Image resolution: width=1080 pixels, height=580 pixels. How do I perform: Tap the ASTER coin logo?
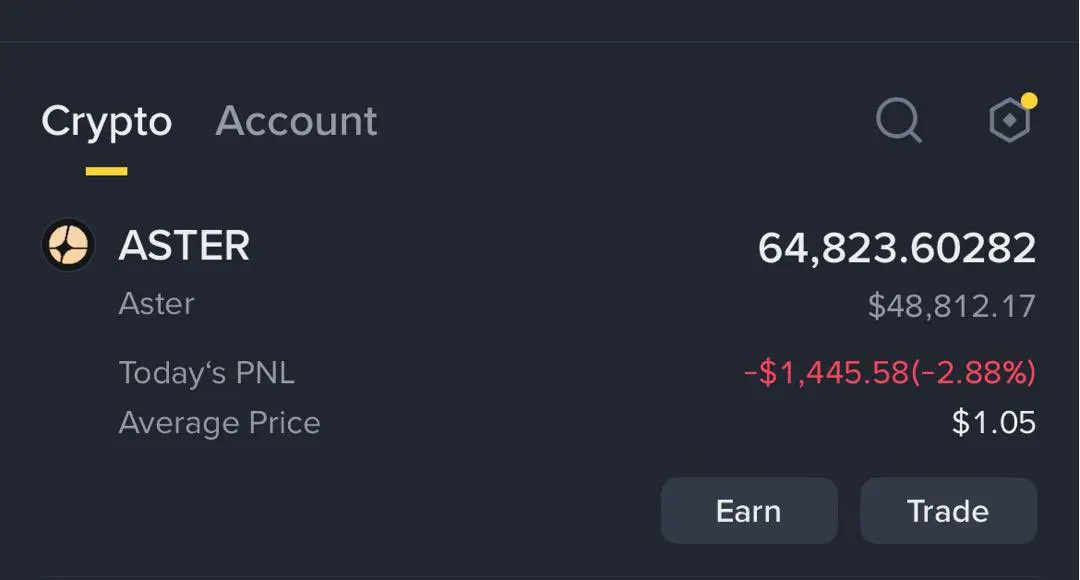(x=68, y=245)
